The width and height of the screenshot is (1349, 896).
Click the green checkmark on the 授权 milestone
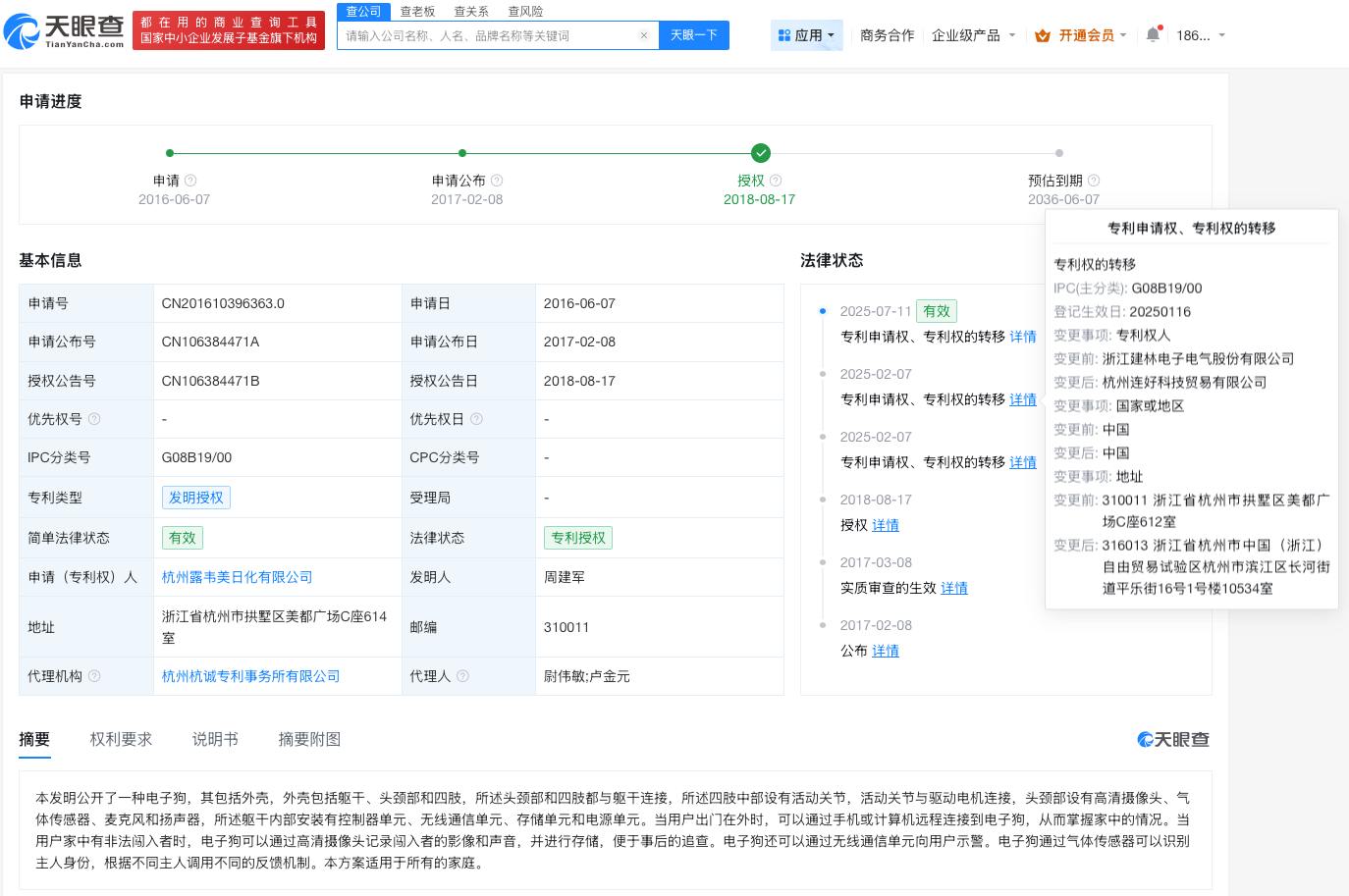point(761,153)
